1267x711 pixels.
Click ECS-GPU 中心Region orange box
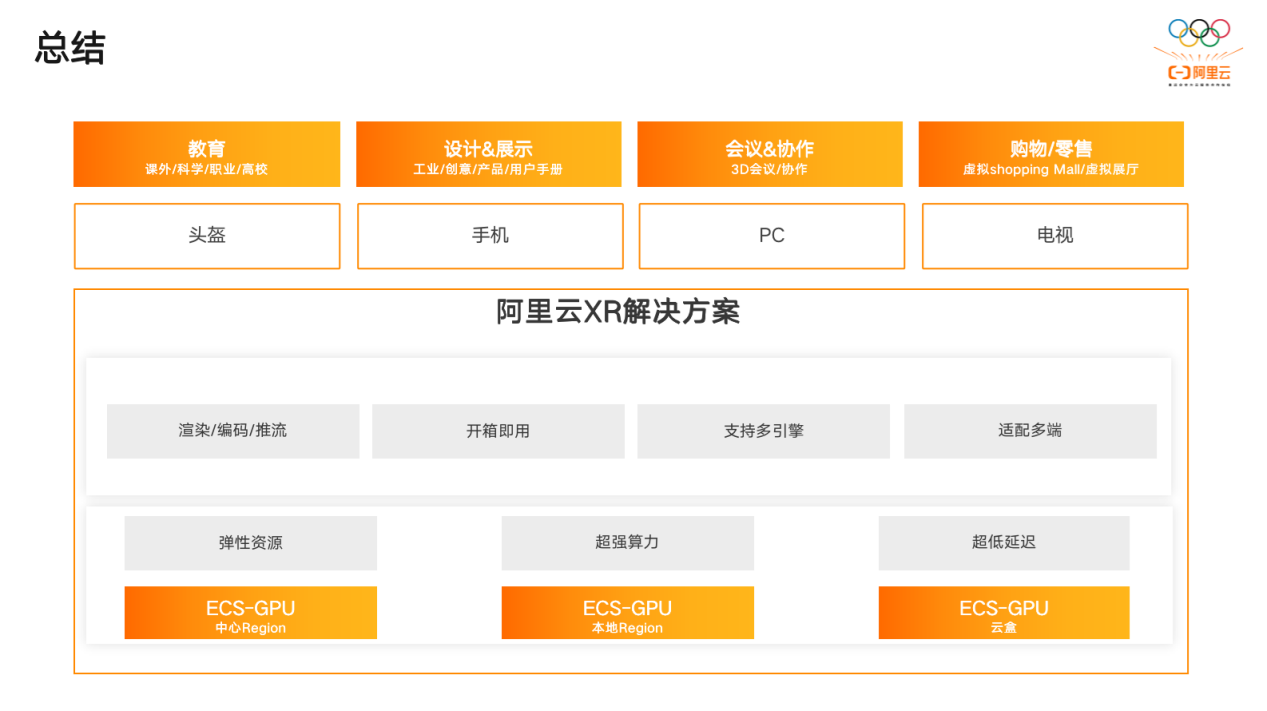tap(251, 613)
